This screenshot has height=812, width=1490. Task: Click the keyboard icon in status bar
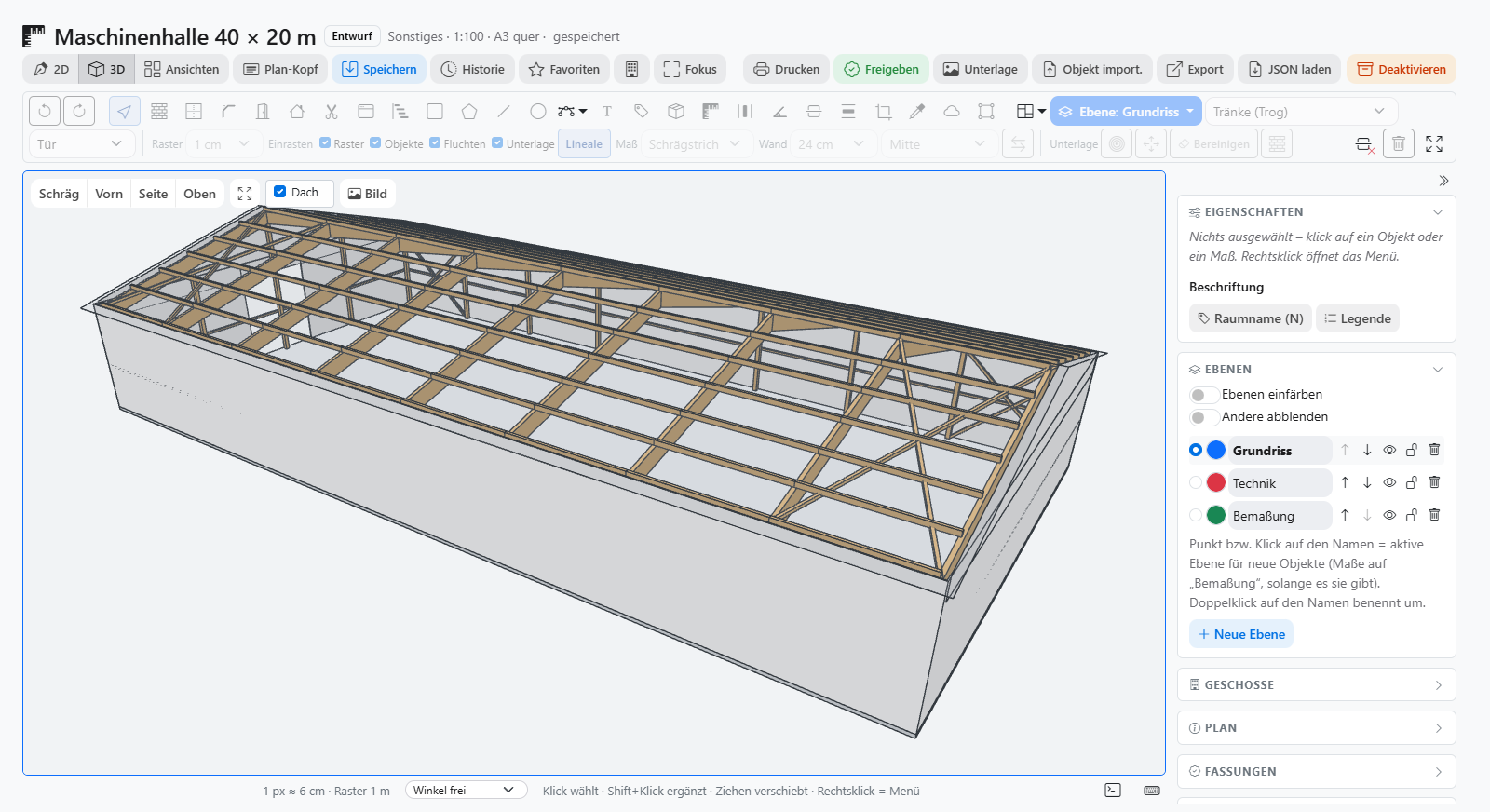coord(1152,790)
